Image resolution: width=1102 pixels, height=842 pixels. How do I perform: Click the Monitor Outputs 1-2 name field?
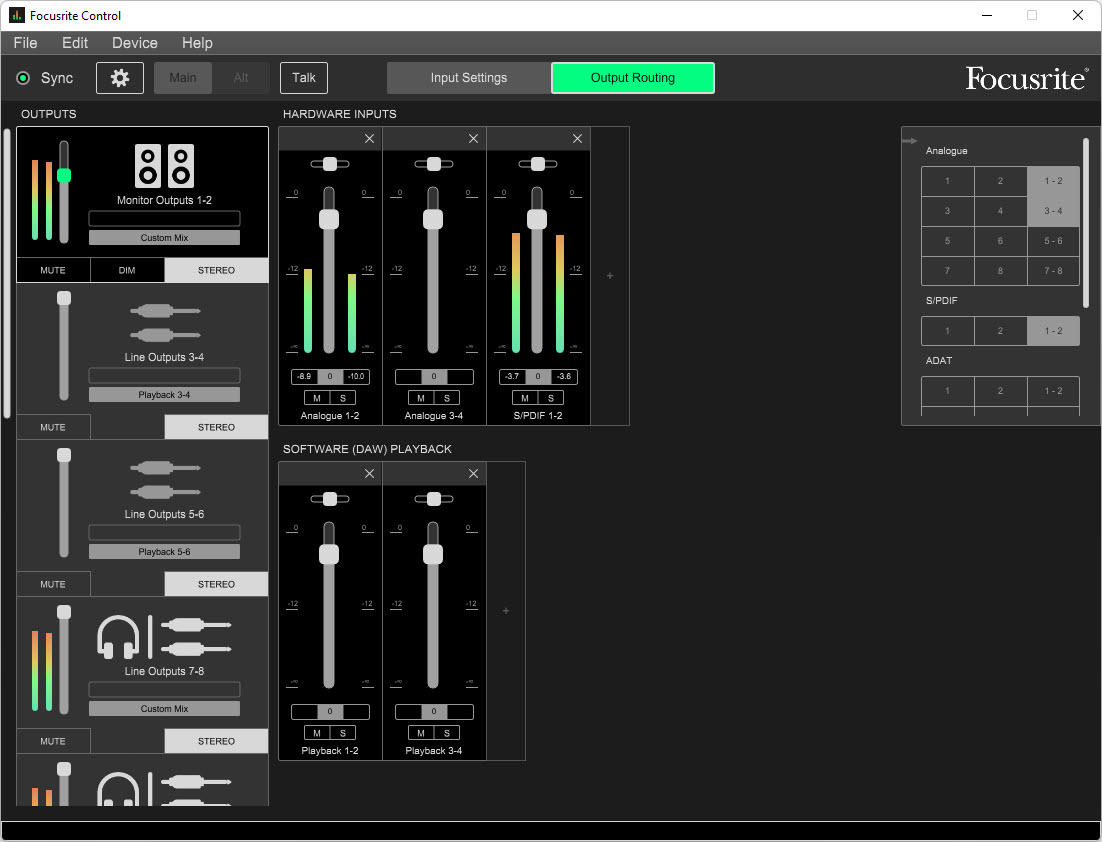pos(164,219)
